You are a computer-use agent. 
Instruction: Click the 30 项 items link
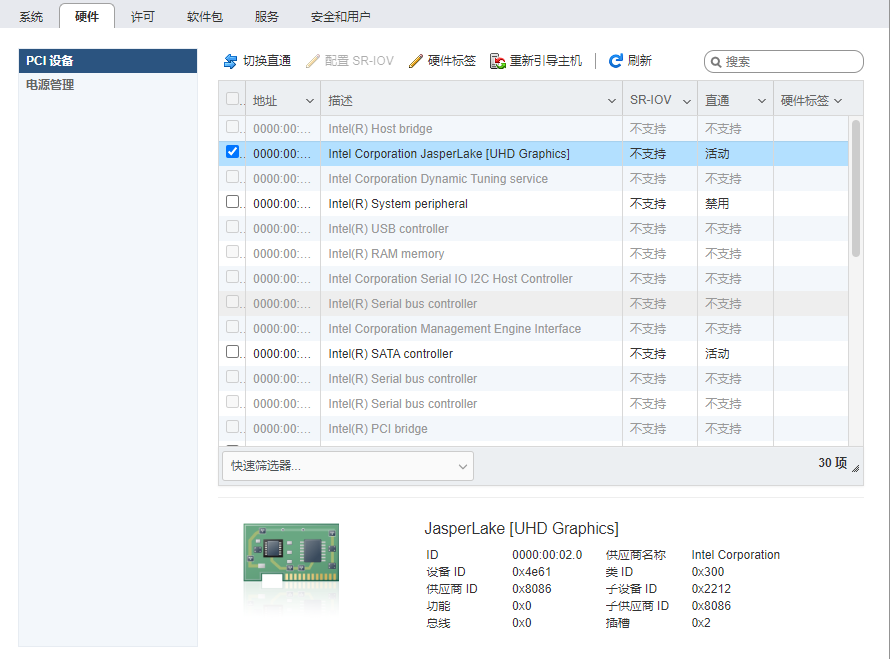pyautogui.click(x=833, y=463)
